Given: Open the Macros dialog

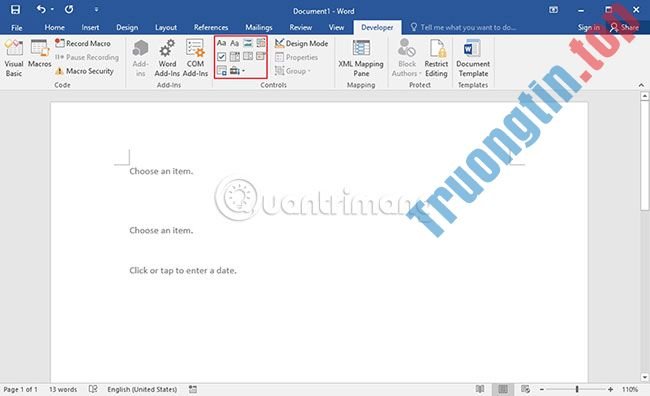Looking at the screenshot, I should [x=39, y=54].
